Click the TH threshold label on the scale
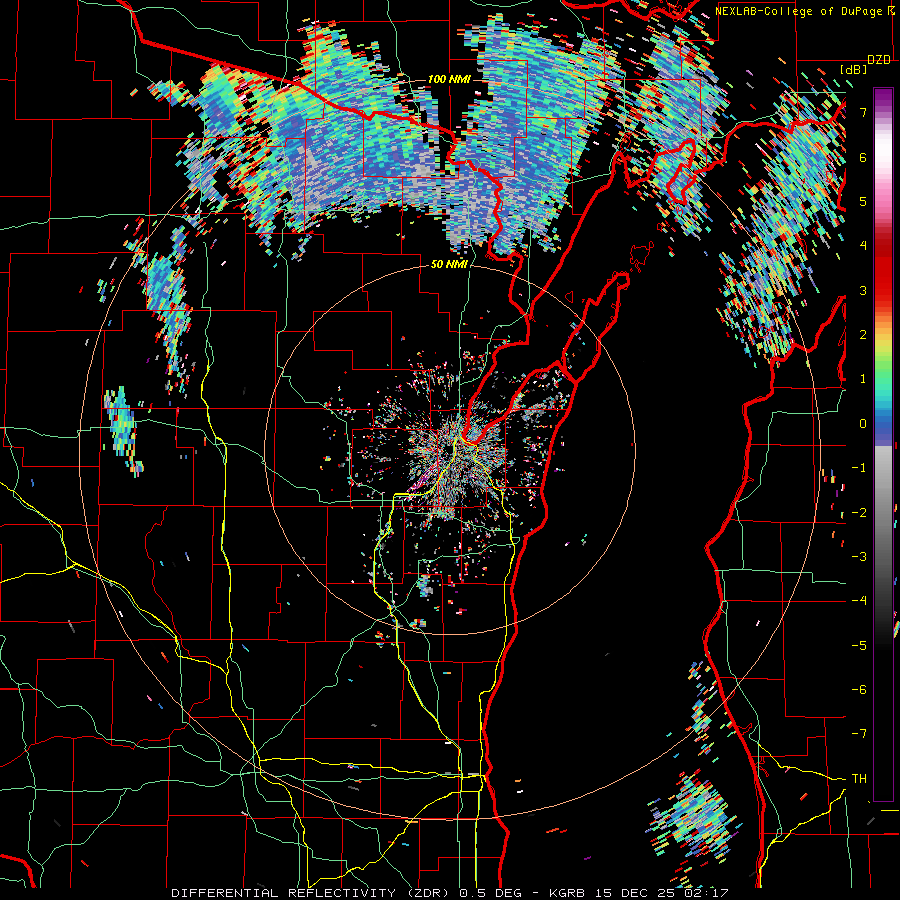Viewport: 900px width, 900px height. click(859, 779)
